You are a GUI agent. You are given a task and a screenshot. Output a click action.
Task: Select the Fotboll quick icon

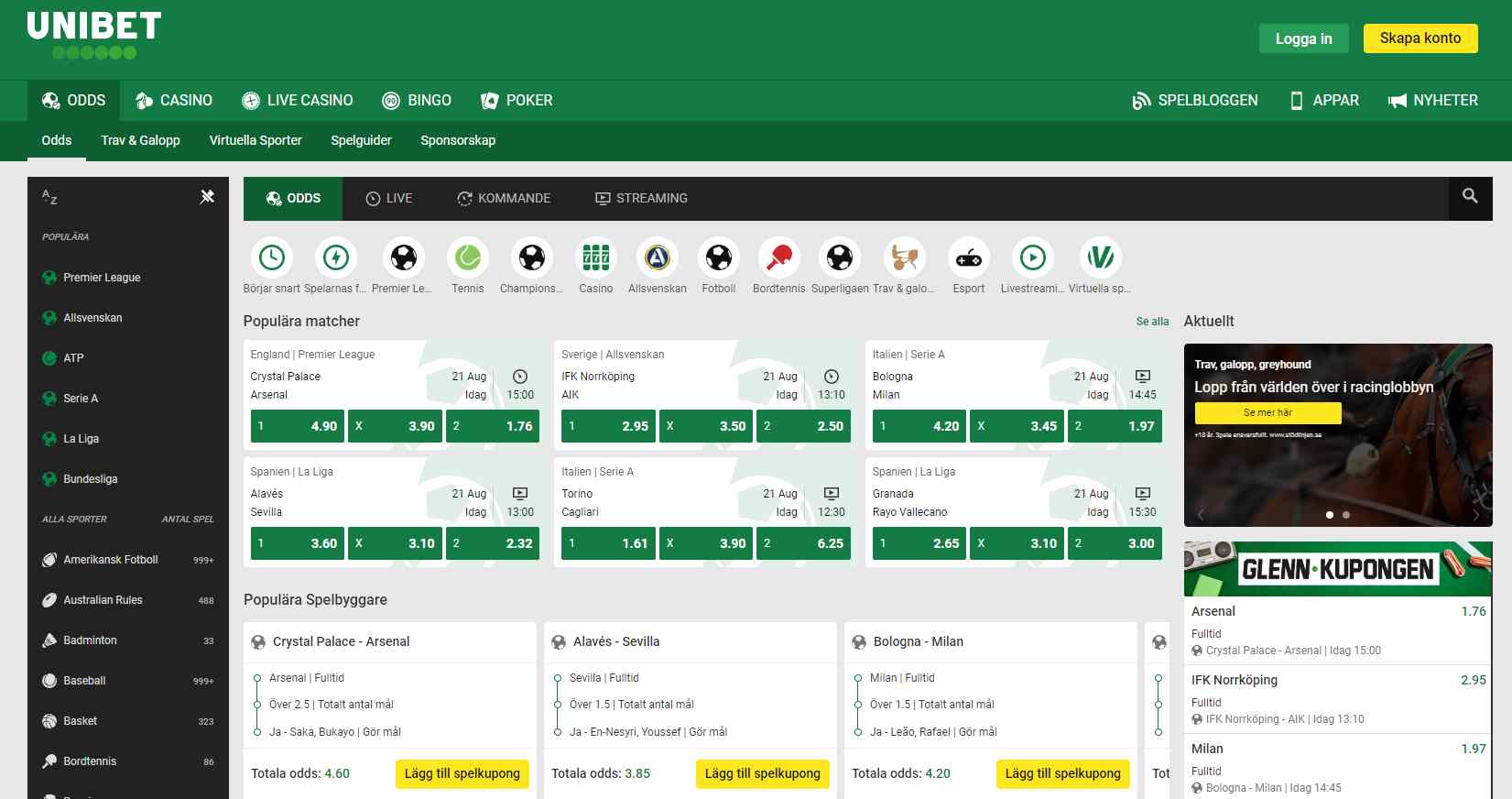[x=719, y=257]
